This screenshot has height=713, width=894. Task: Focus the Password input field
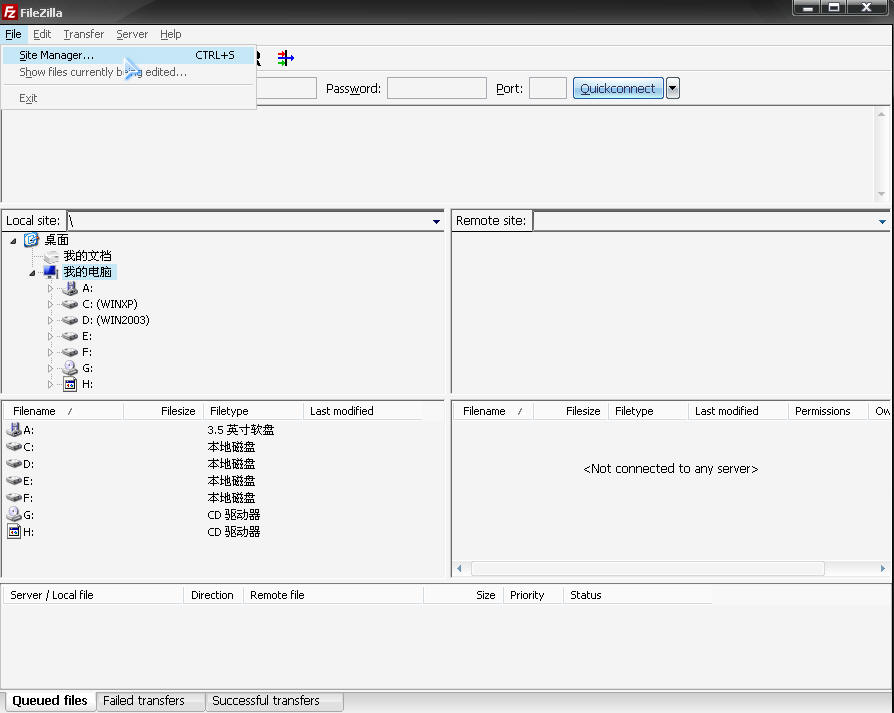tap(437, 88)
